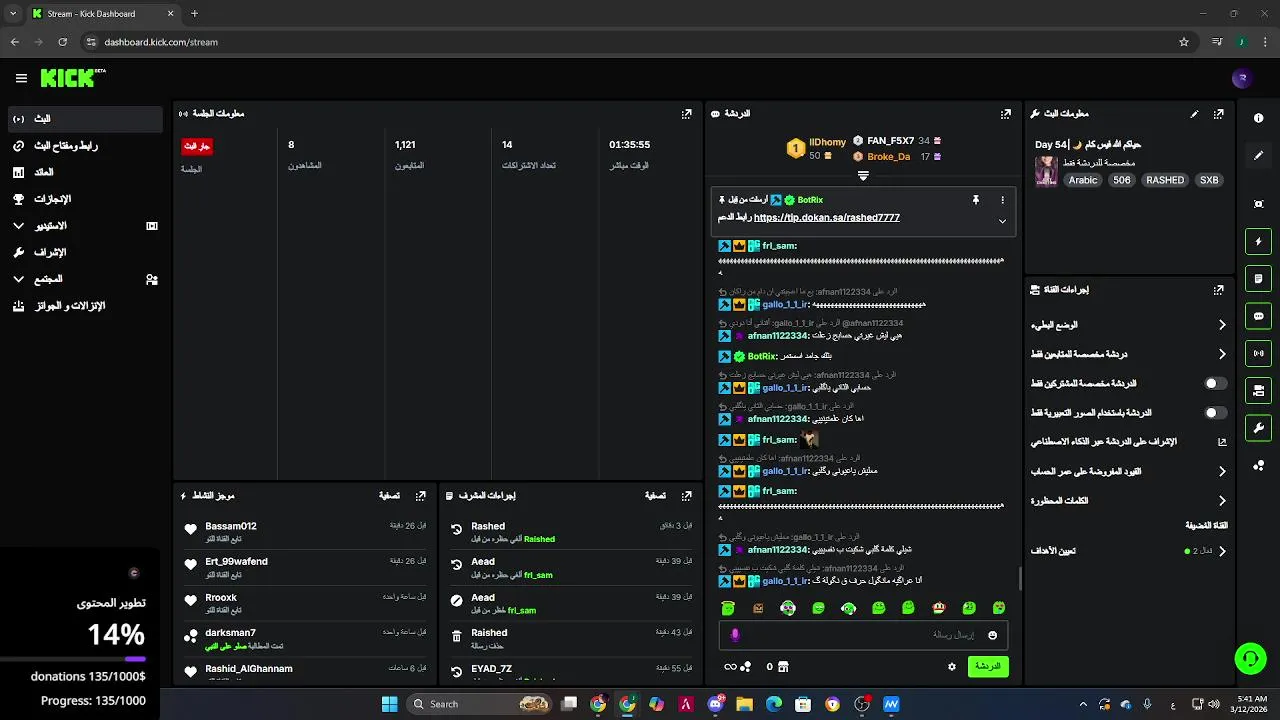The height and width of the screenshot is (720, 1280).
Task: Pop out the Channel actions panel
Action: tap(1218, 290)
